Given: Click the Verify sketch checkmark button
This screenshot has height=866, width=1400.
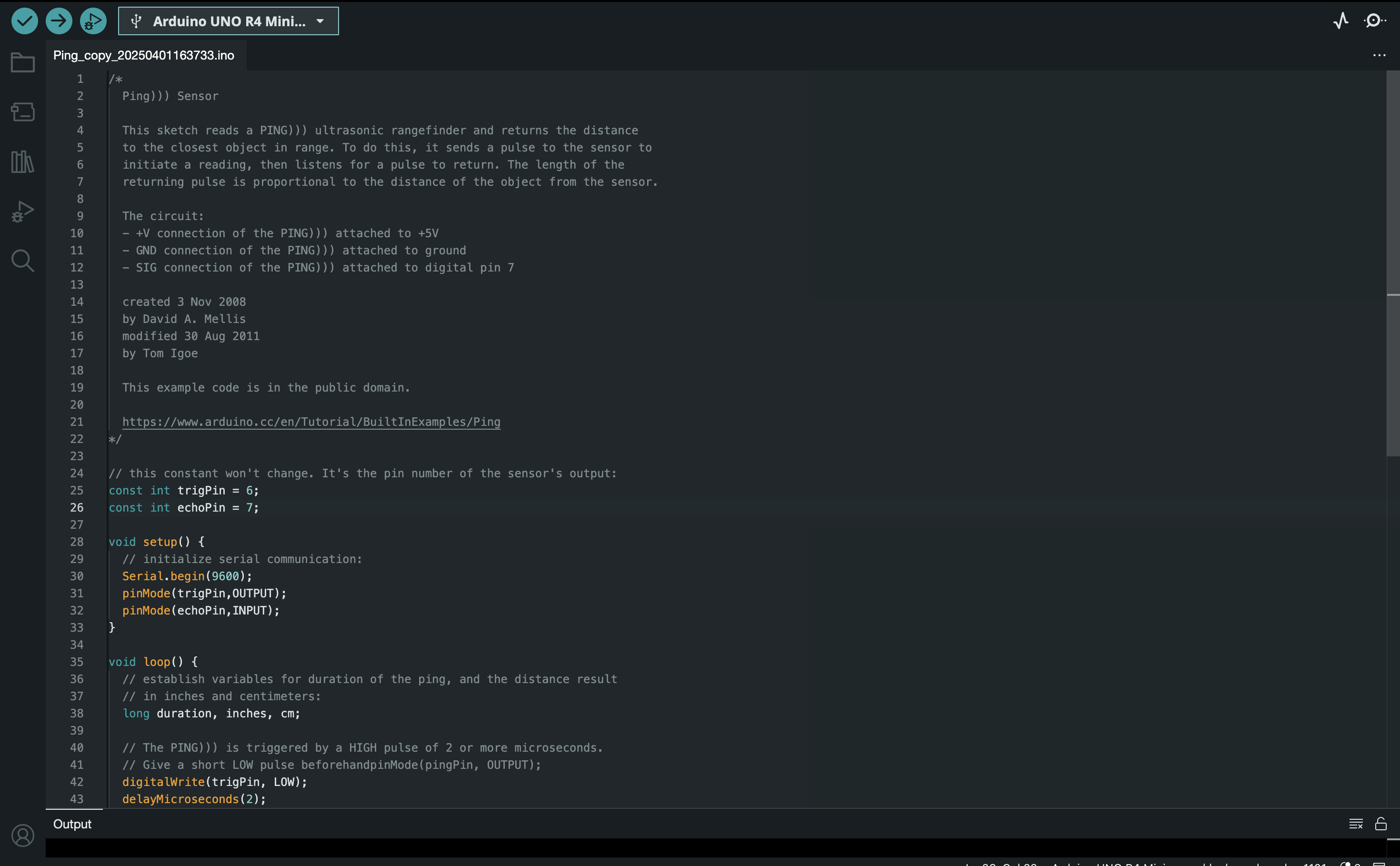Looking at the screenshot, I should click(25, 21).
